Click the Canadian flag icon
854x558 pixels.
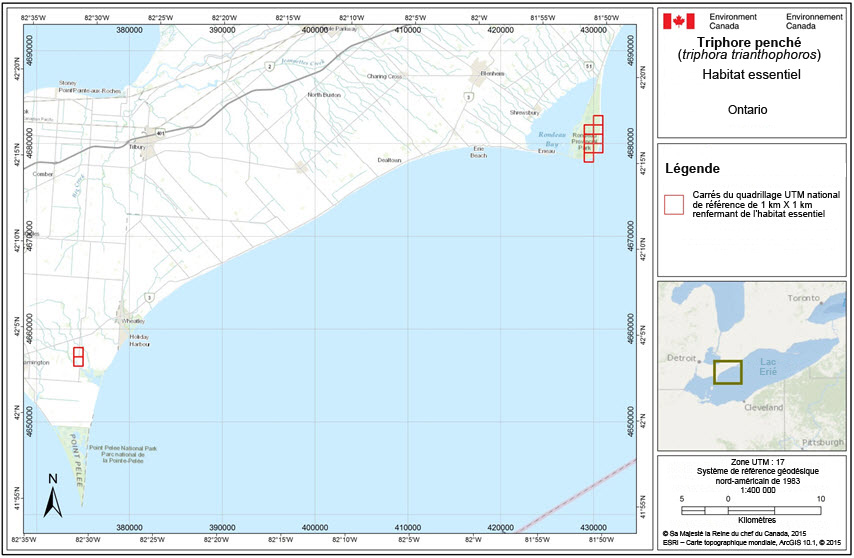coord(680,21)
